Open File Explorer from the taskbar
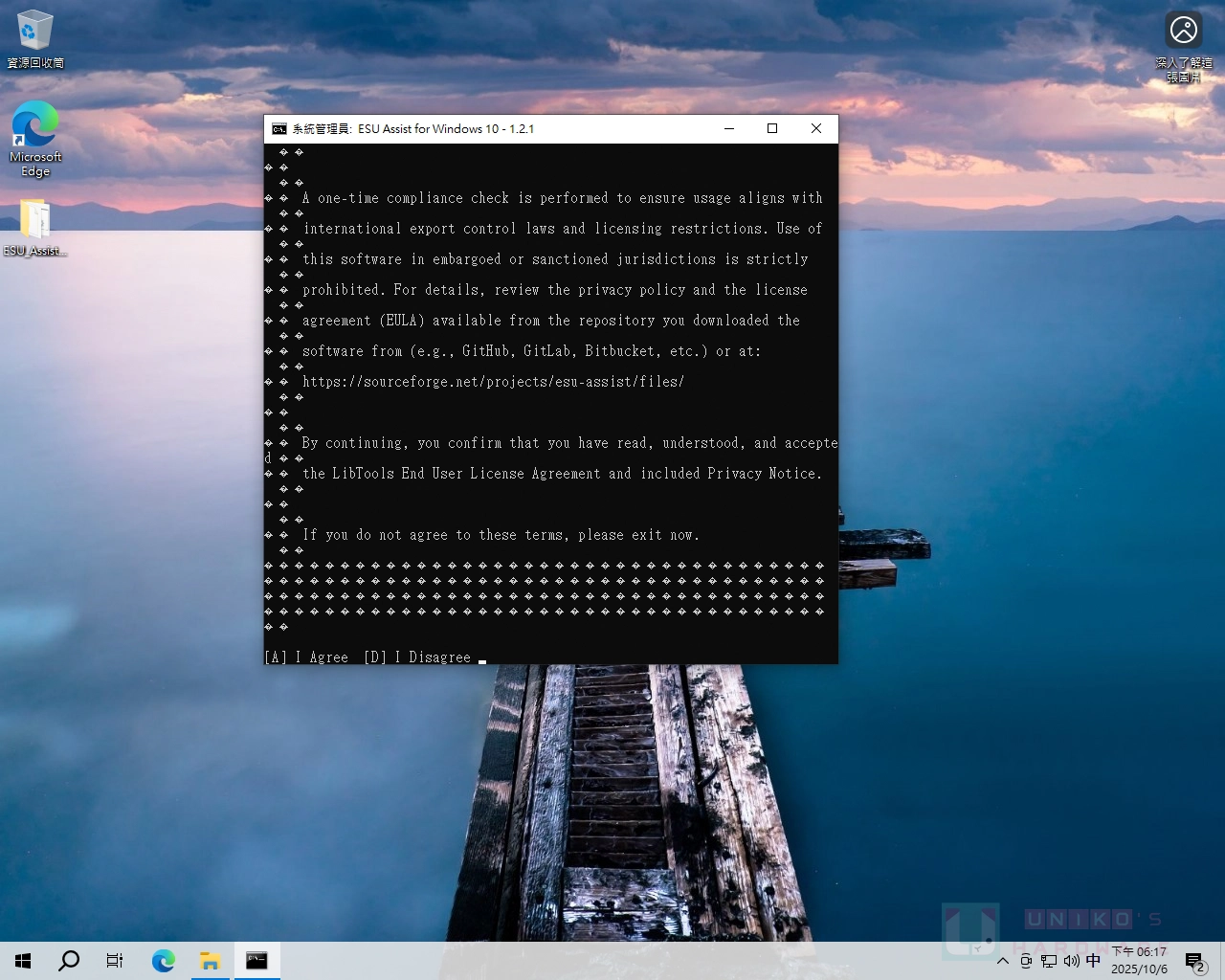The width and height of the screenshot is (1225, 980). click(x=210, y=961)
